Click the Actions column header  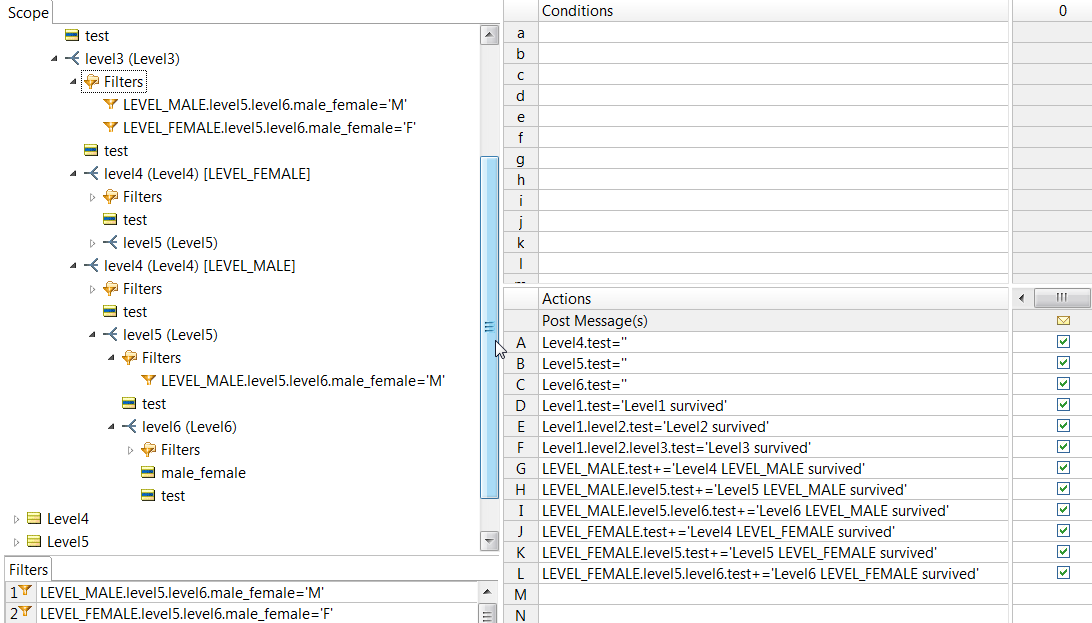[774, 299]
